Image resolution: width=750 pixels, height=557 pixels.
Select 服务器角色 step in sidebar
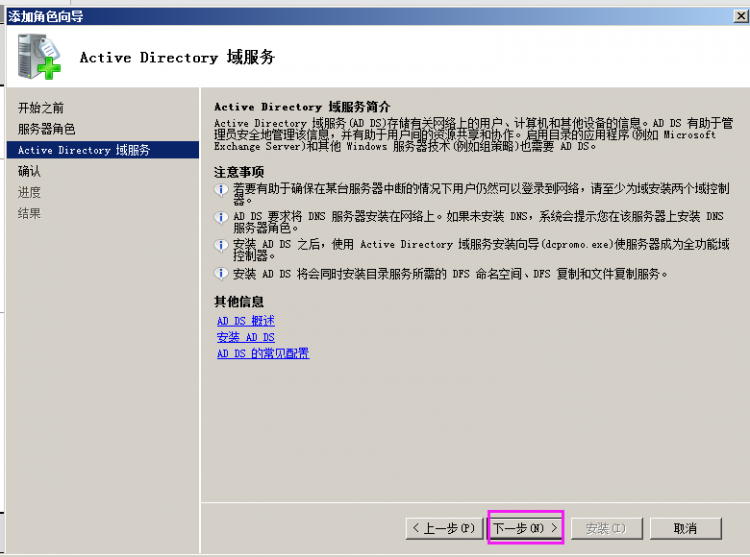pyautogui.click(x=46, y=129)
